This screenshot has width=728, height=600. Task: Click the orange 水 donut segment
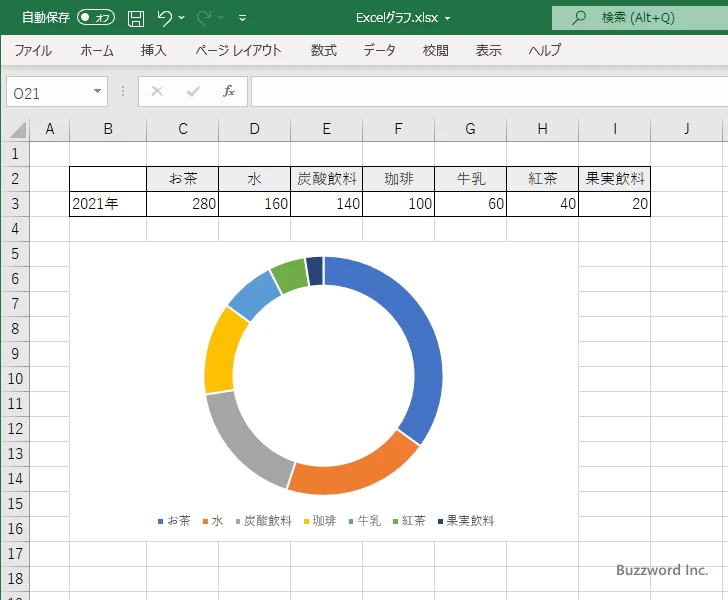[358, 473]
